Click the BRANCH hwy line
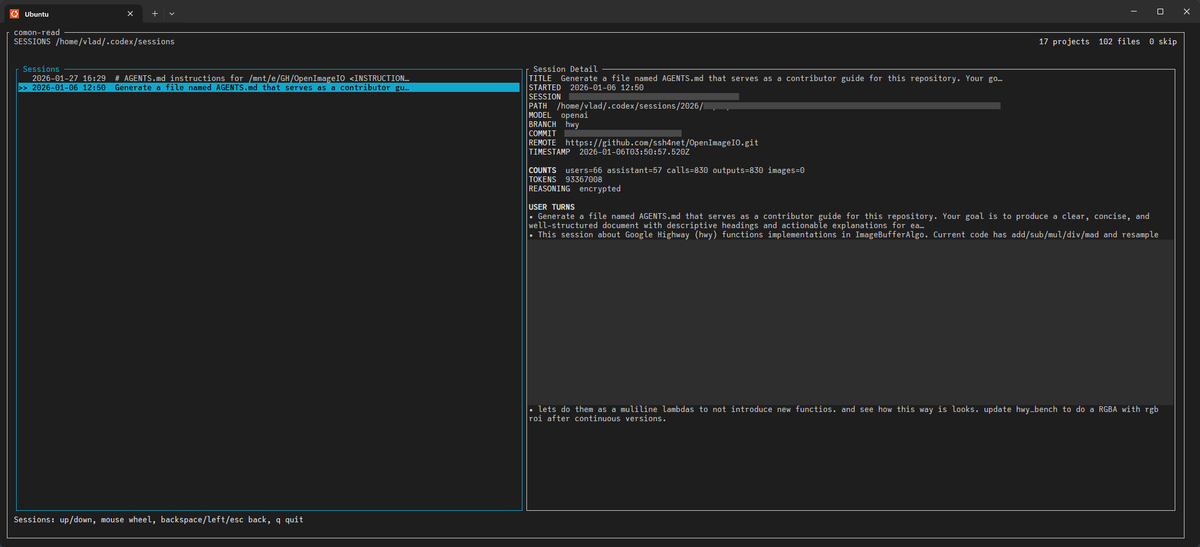Screen dimensions: 1200x547 pos(553,124)
